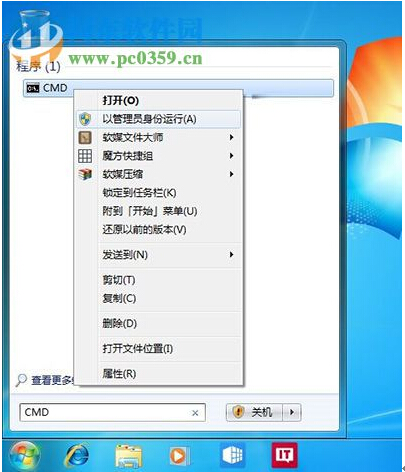Click the Windows Start orb
The image size is (405, 472).
tap(24, 455)
